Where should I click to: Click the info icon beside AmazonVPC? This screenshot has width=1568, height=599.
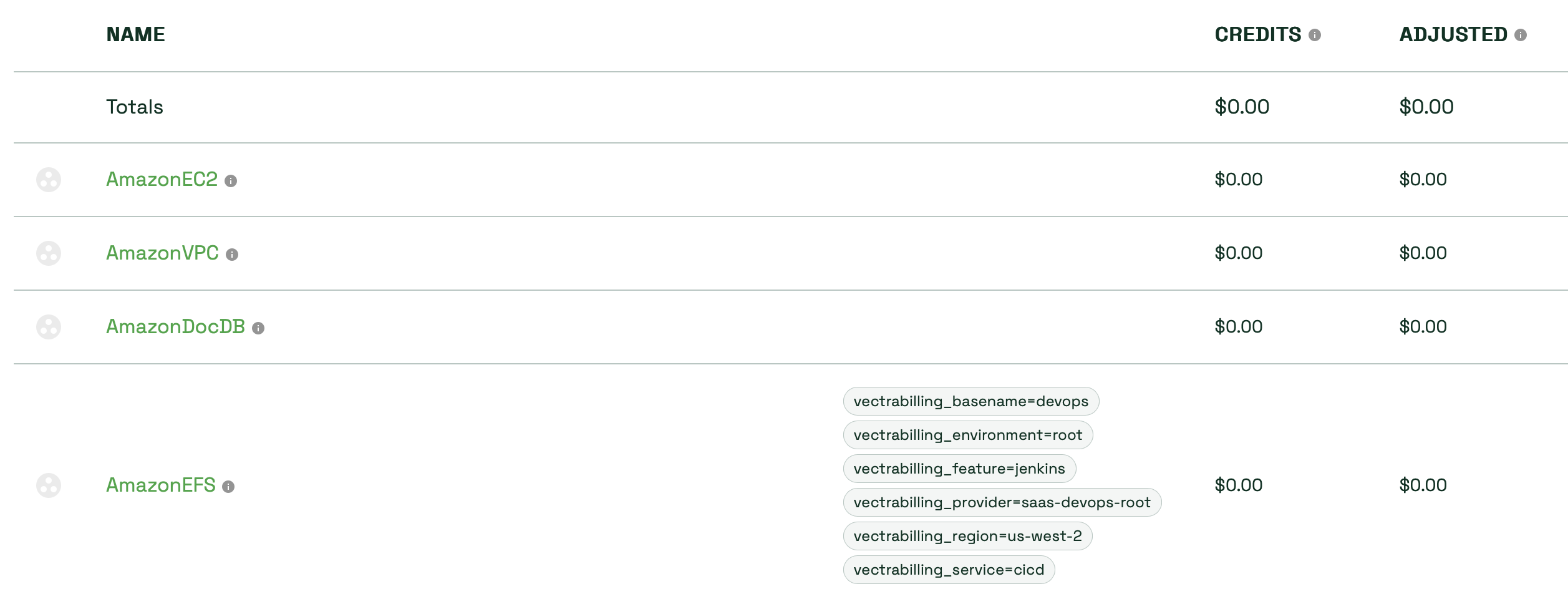coord(234,255)
